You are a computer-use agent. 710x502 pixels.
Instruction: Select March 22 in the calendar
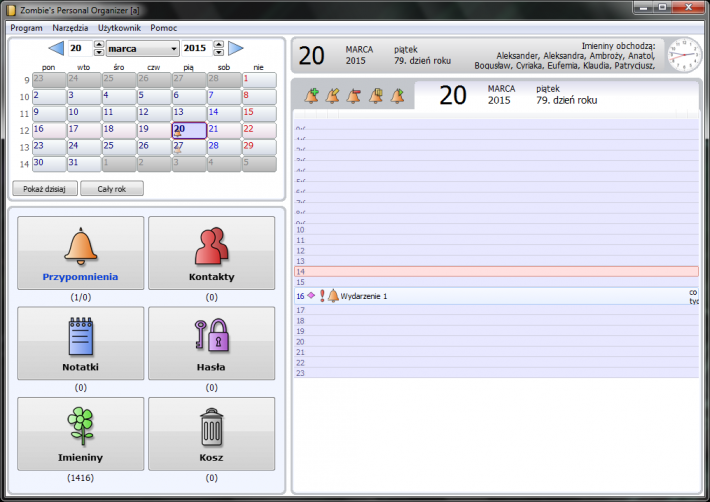tap(259, 130)
